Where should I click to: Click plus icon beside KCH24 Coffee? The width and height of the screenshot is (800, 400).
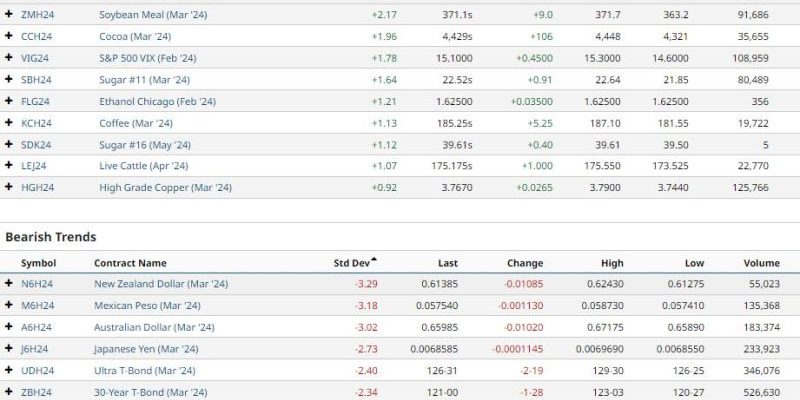coord(8,122)
